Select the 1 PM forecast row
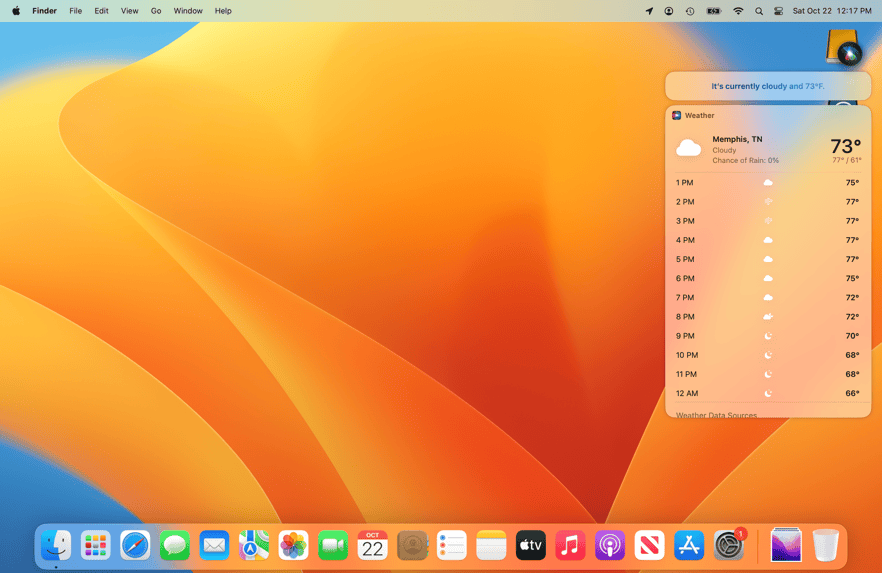The width and height of the screenshot is (882, 573). coord(768,183)
